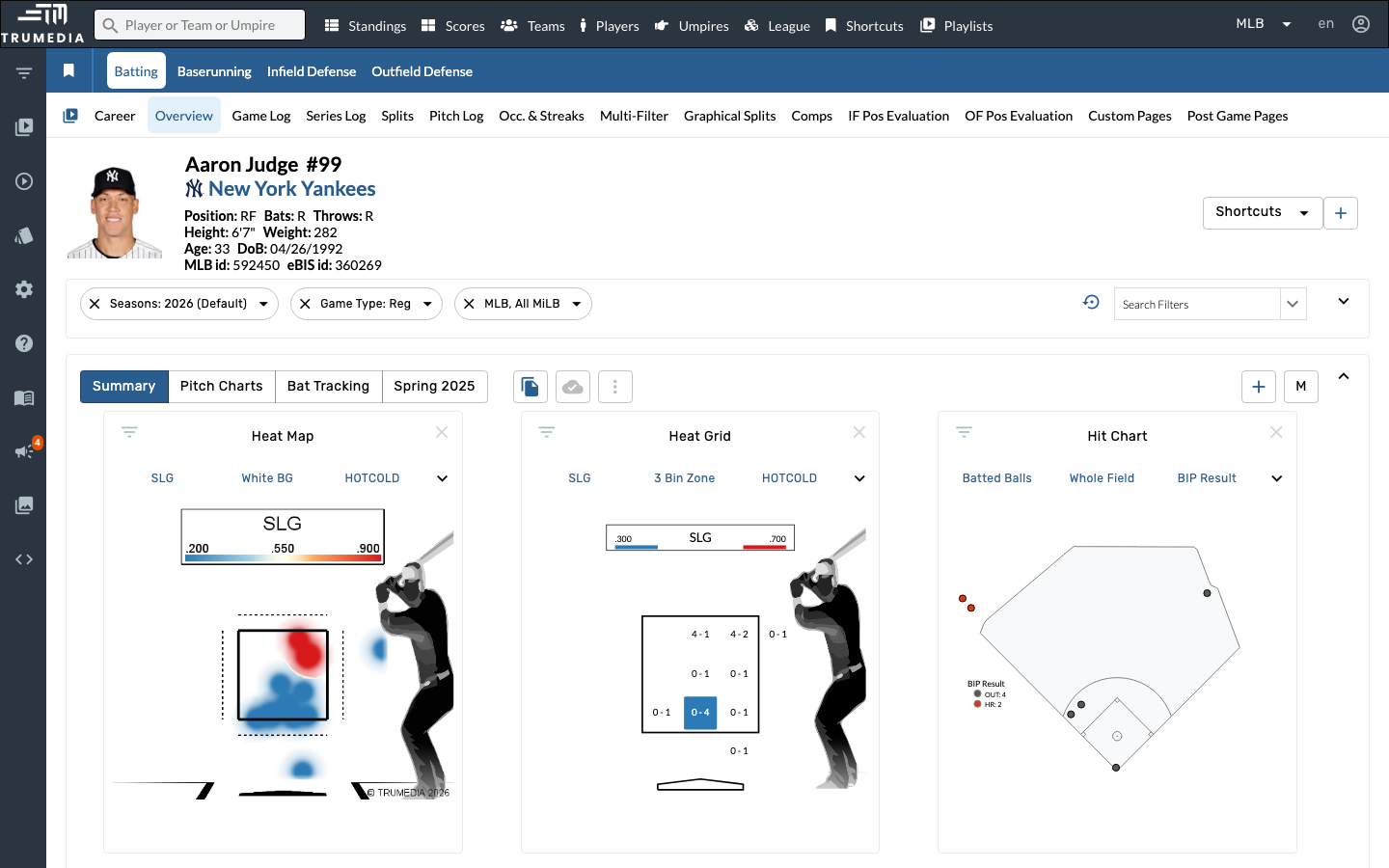Click the play circle sidebar icon
This screenshot has width=1389, height=868.
(x=24, y=181)
